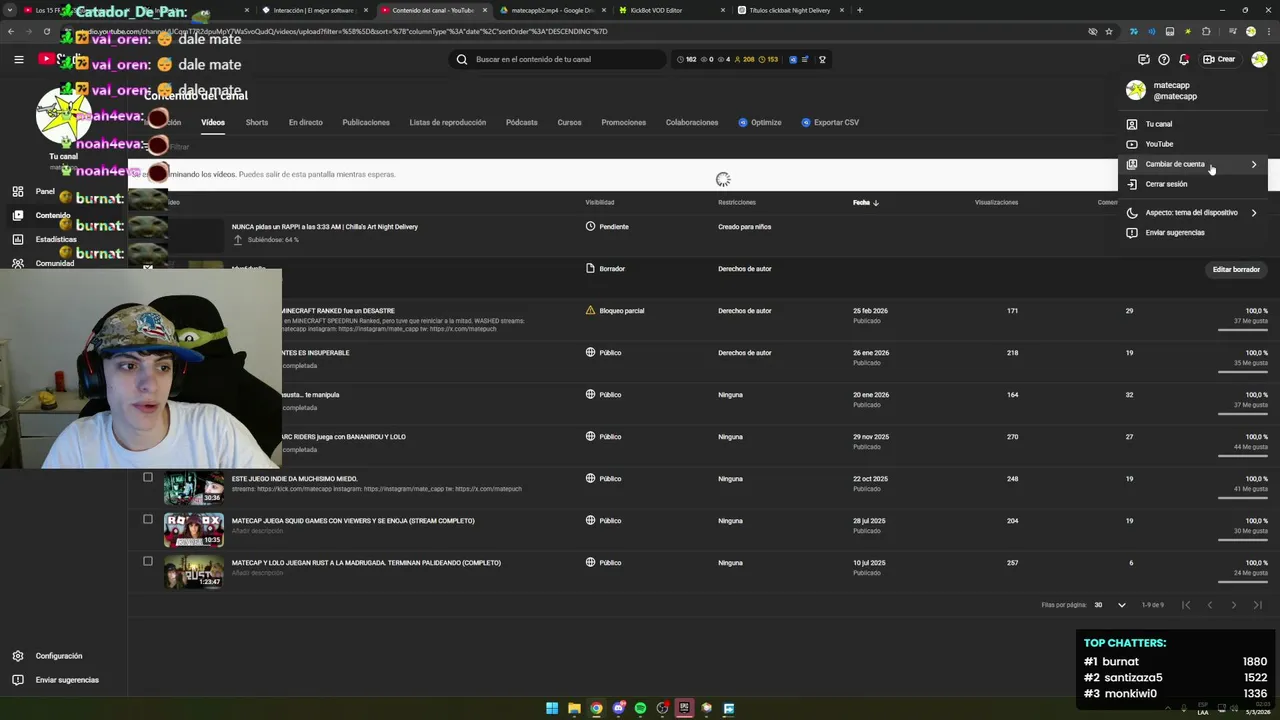Screen dimensions: 1280x720
Task: Open the feedback comment icon in header
Action: pyautogui.click(x=1144, y=59)
